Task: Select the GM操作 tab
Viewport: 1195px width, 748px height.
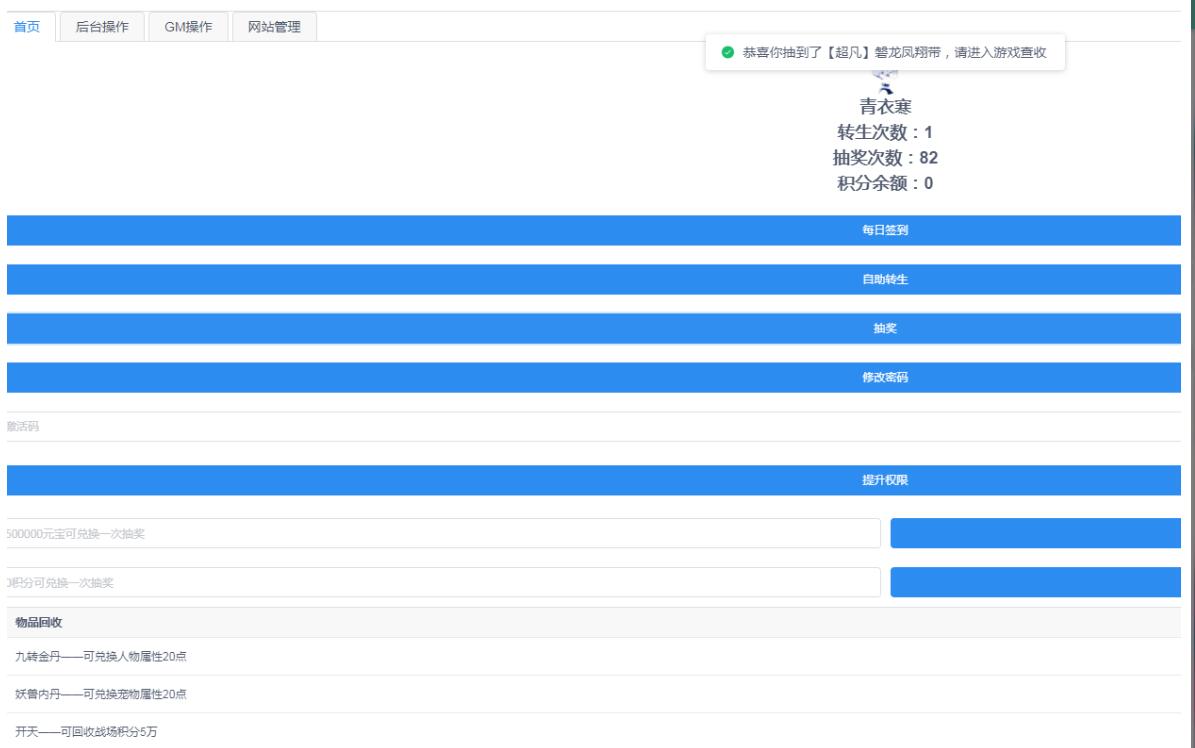Action: 188,27
